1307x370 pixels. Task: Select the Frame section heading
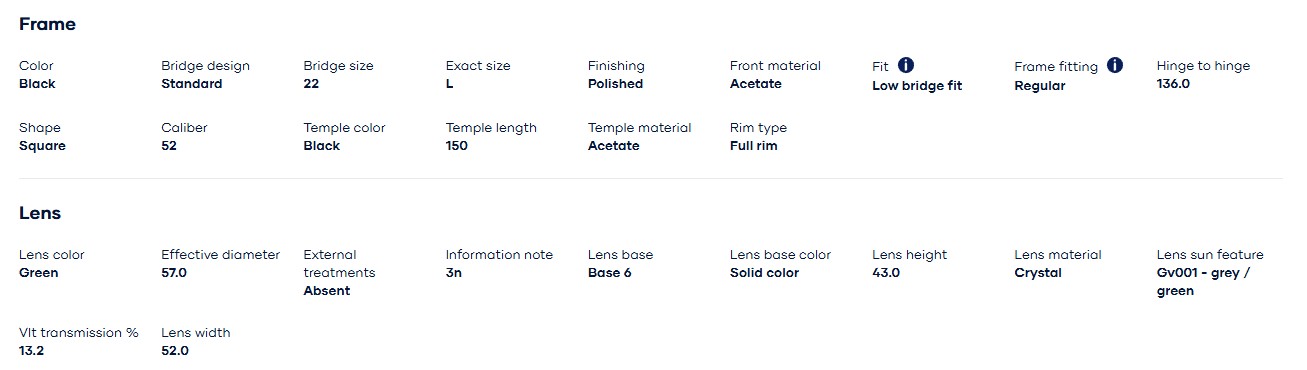tap(47, 24)
